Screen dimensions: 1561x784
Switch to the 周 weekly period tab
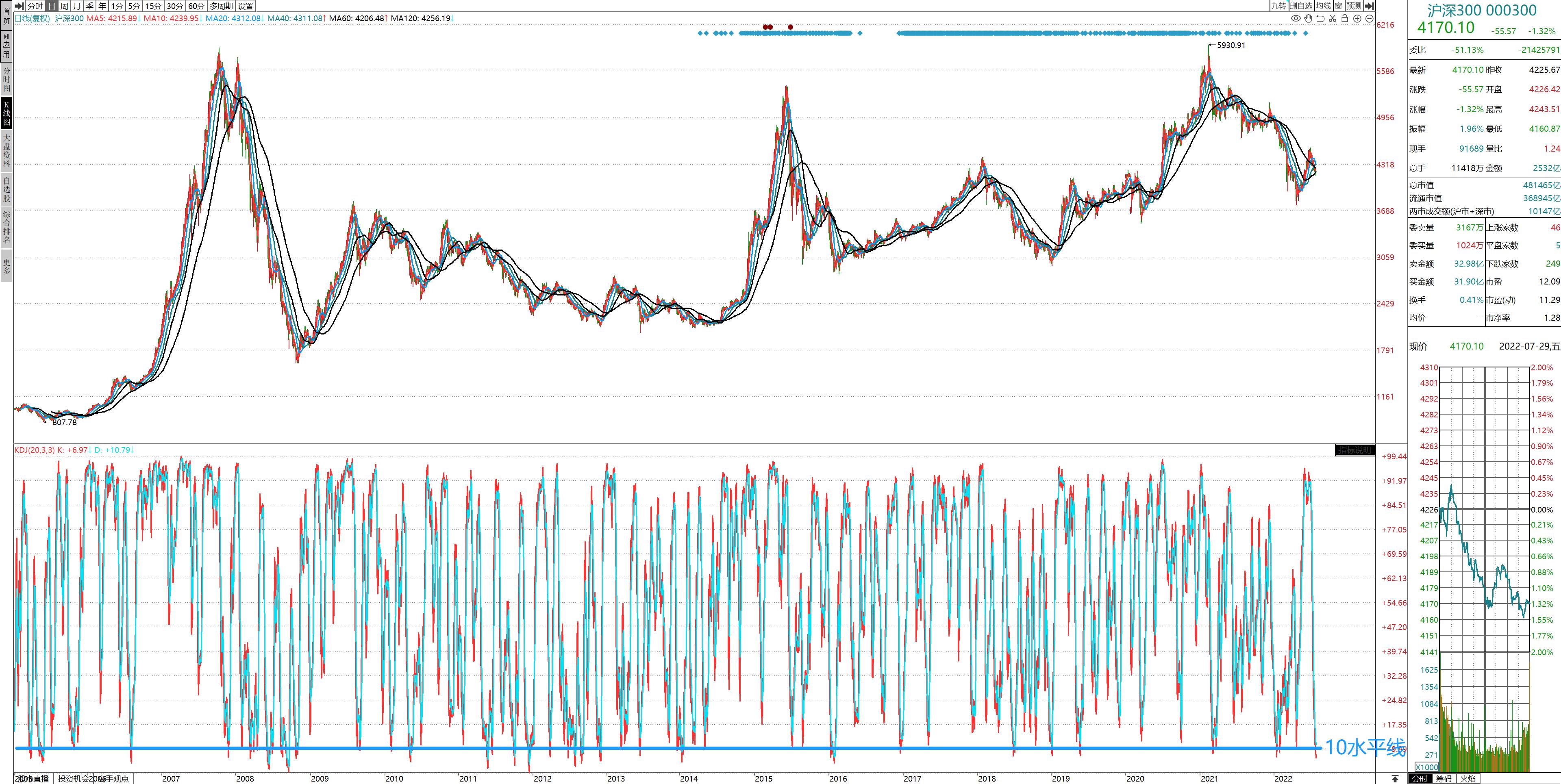click(x=64, y=6)
